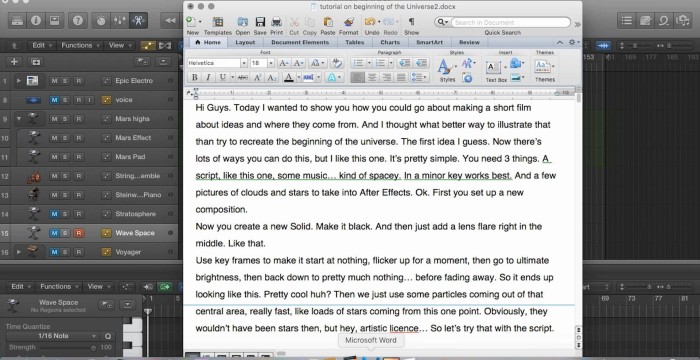The height and width of the screenshot is (360, 700).
Task: Click the Italic I button in Word
Action: (208, 77)
